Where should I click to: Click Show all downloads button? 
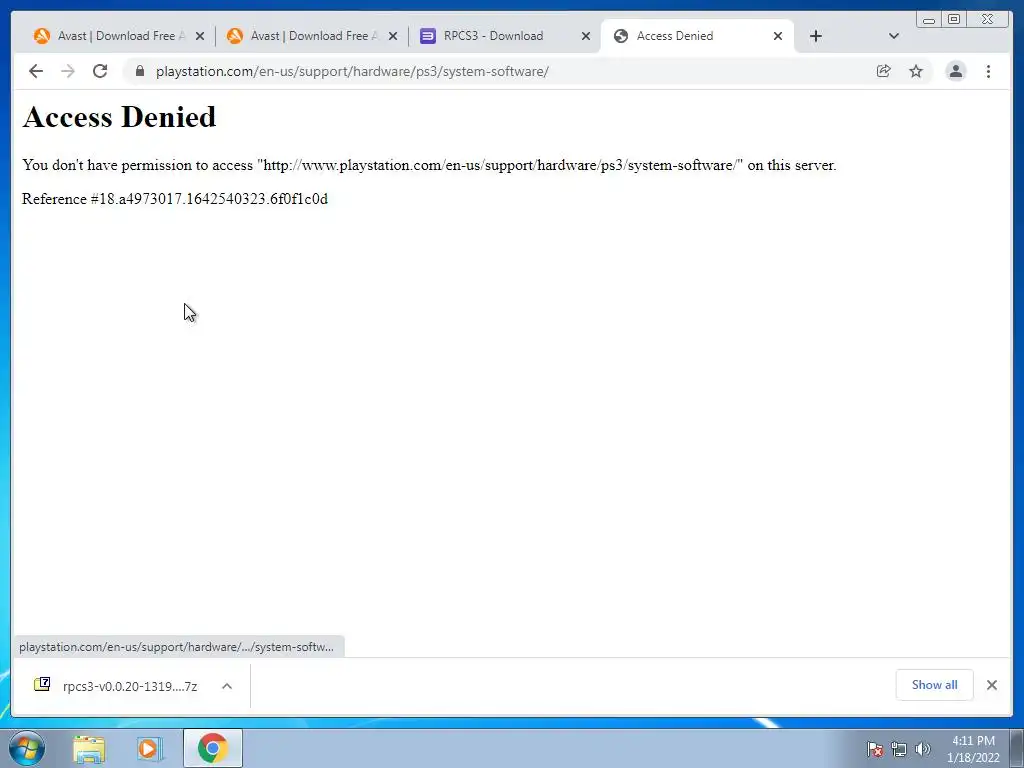[935, 684]
